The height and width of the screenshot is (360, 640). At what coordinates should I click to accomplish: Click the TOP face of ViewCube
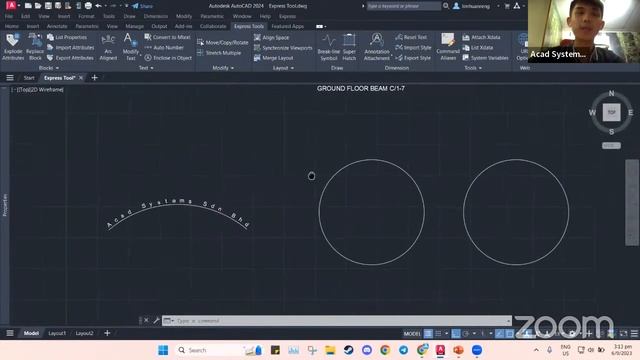point(611,112)
